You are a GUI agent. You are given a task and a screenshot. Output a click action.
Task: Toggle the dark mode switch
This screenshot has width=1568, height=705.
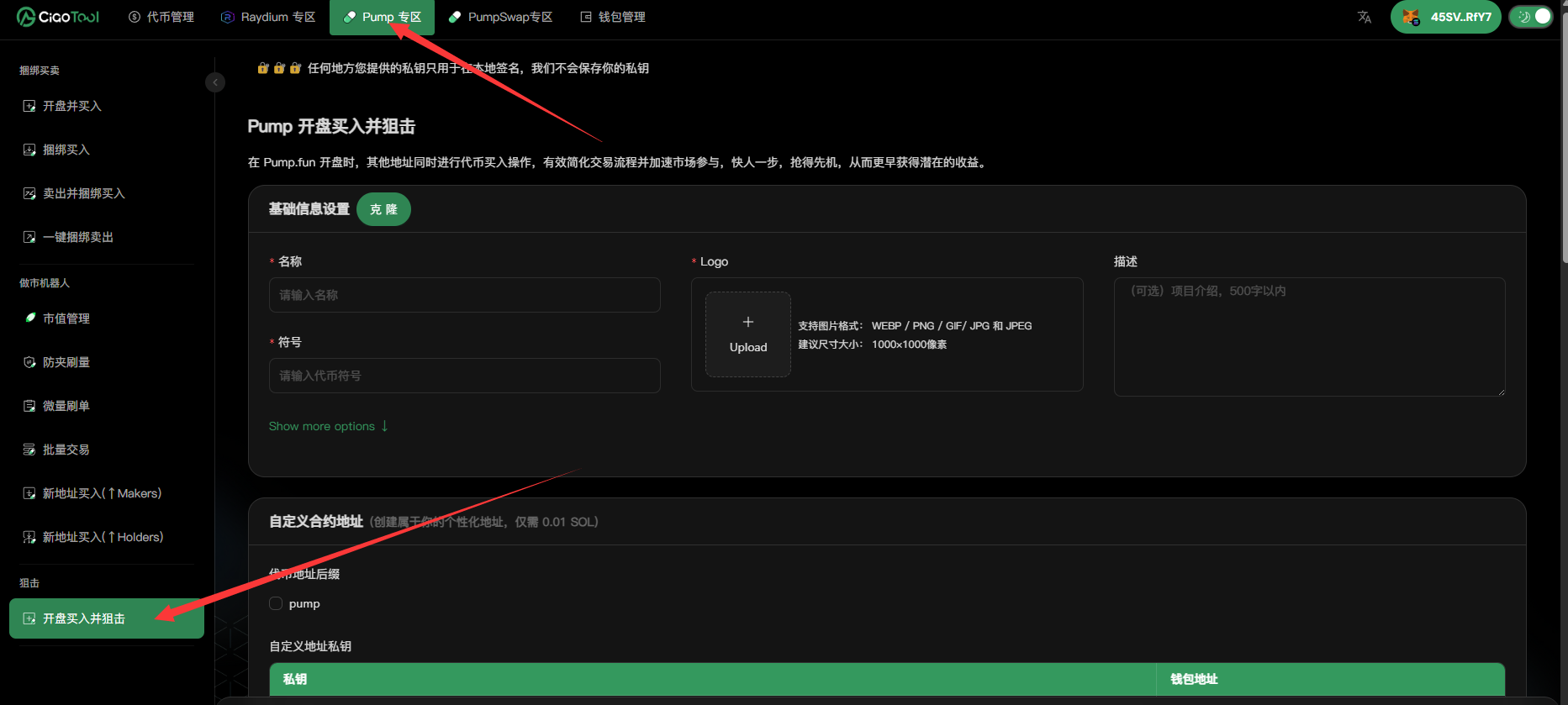[1530, 17]
